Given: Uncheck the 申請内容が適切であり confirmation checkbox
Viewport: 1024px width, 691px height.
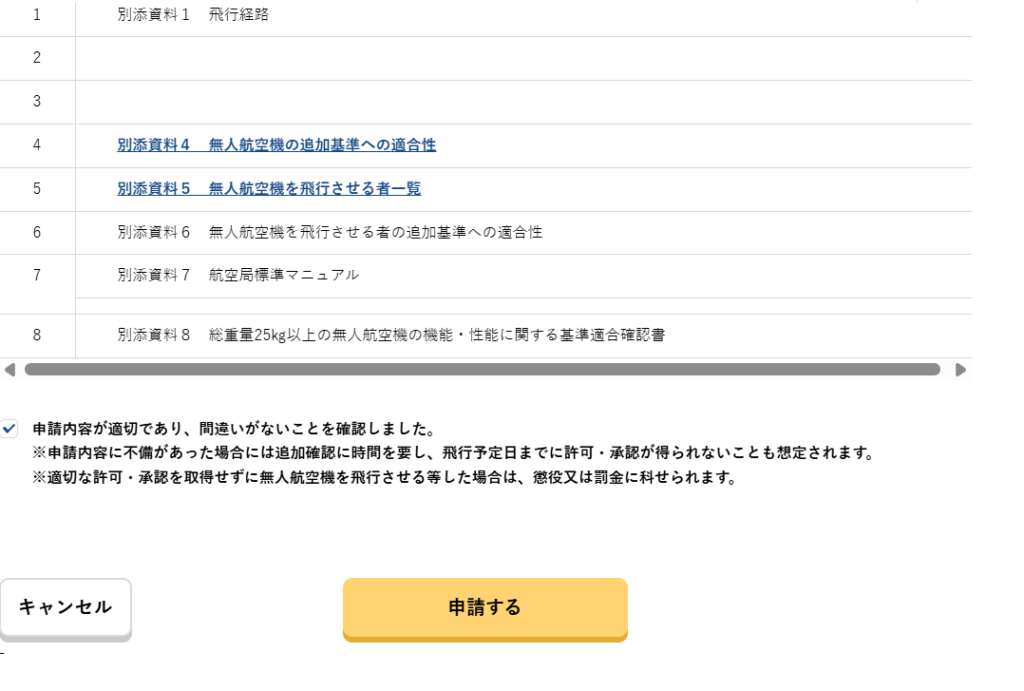Looking at the screenshot, I should (10, 428).
